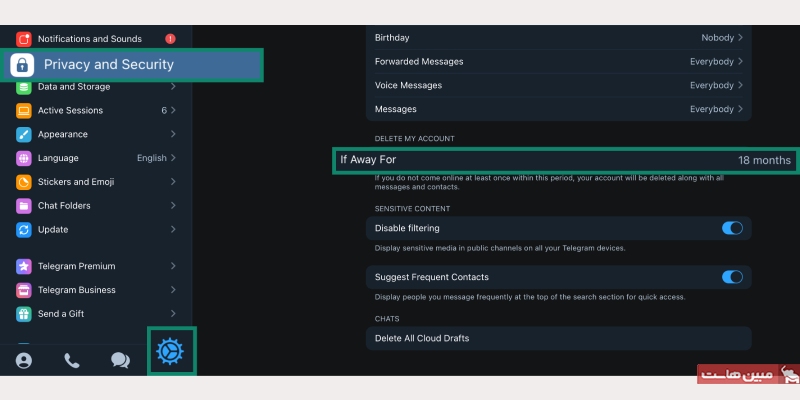The image size is (800, 400).
Task: Open Birthday privacy chevron
Action: [x=740, y=37]
